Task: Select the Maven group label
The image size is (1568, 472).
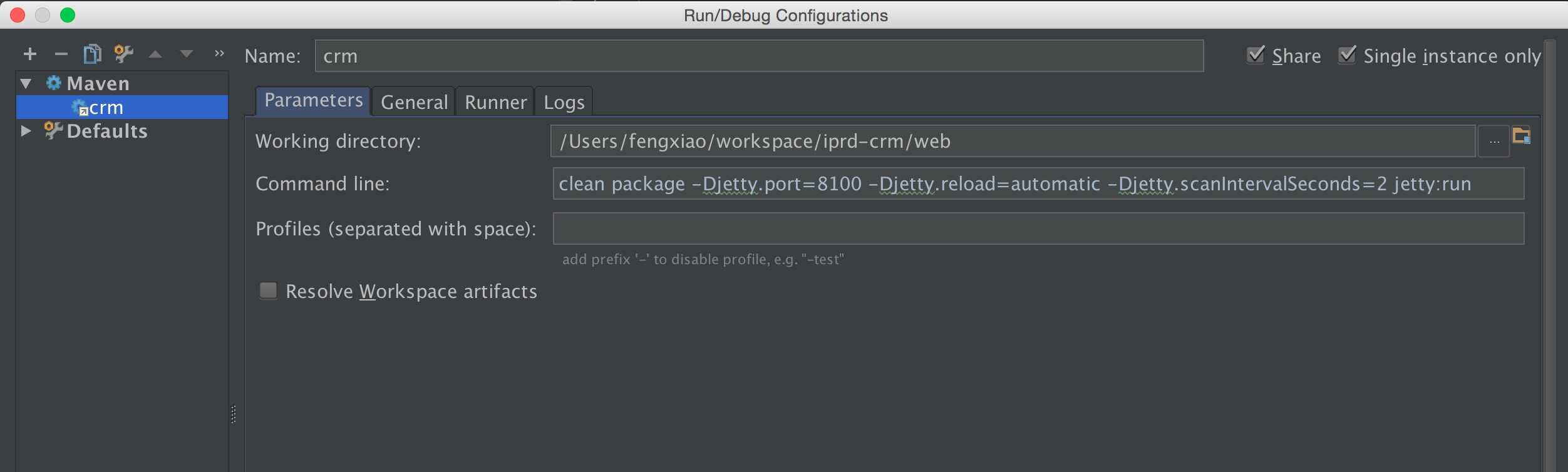Action: point(98,83)
